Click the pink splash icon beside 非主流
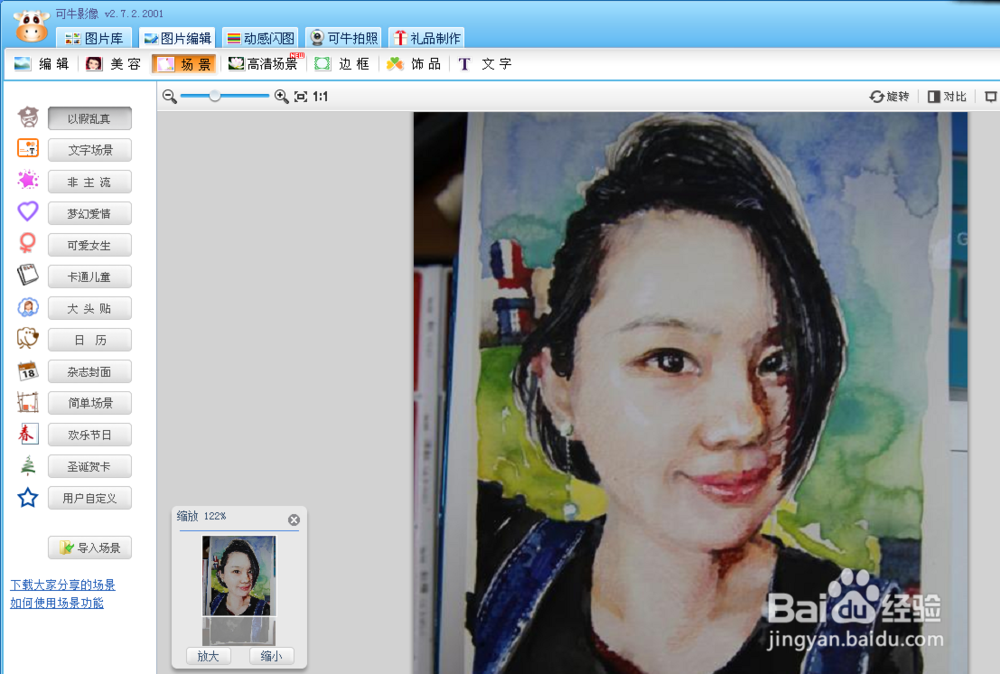1000x674 pixels. (28, 180)
